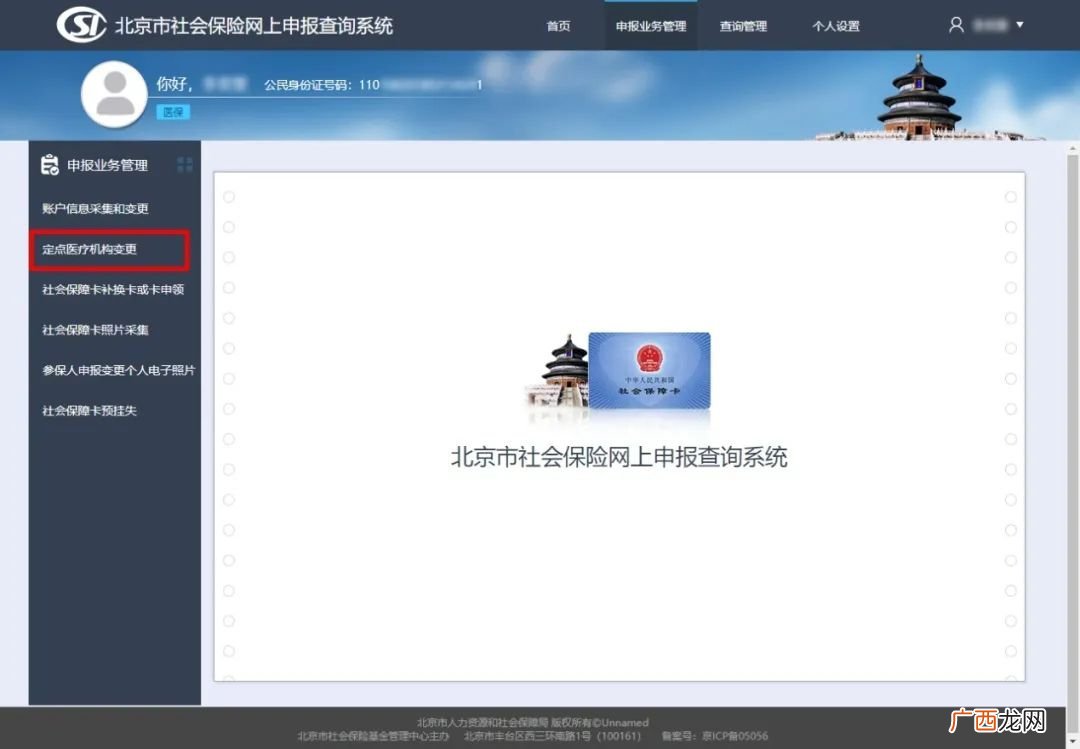Open the user account icon in header
1080x749 pixels.
956,25
